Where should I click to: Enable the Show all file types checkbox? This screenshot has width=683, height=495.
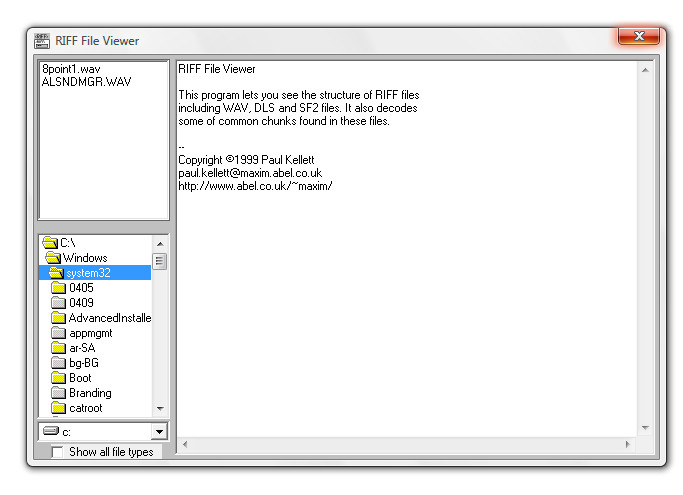tap(57, 452)
